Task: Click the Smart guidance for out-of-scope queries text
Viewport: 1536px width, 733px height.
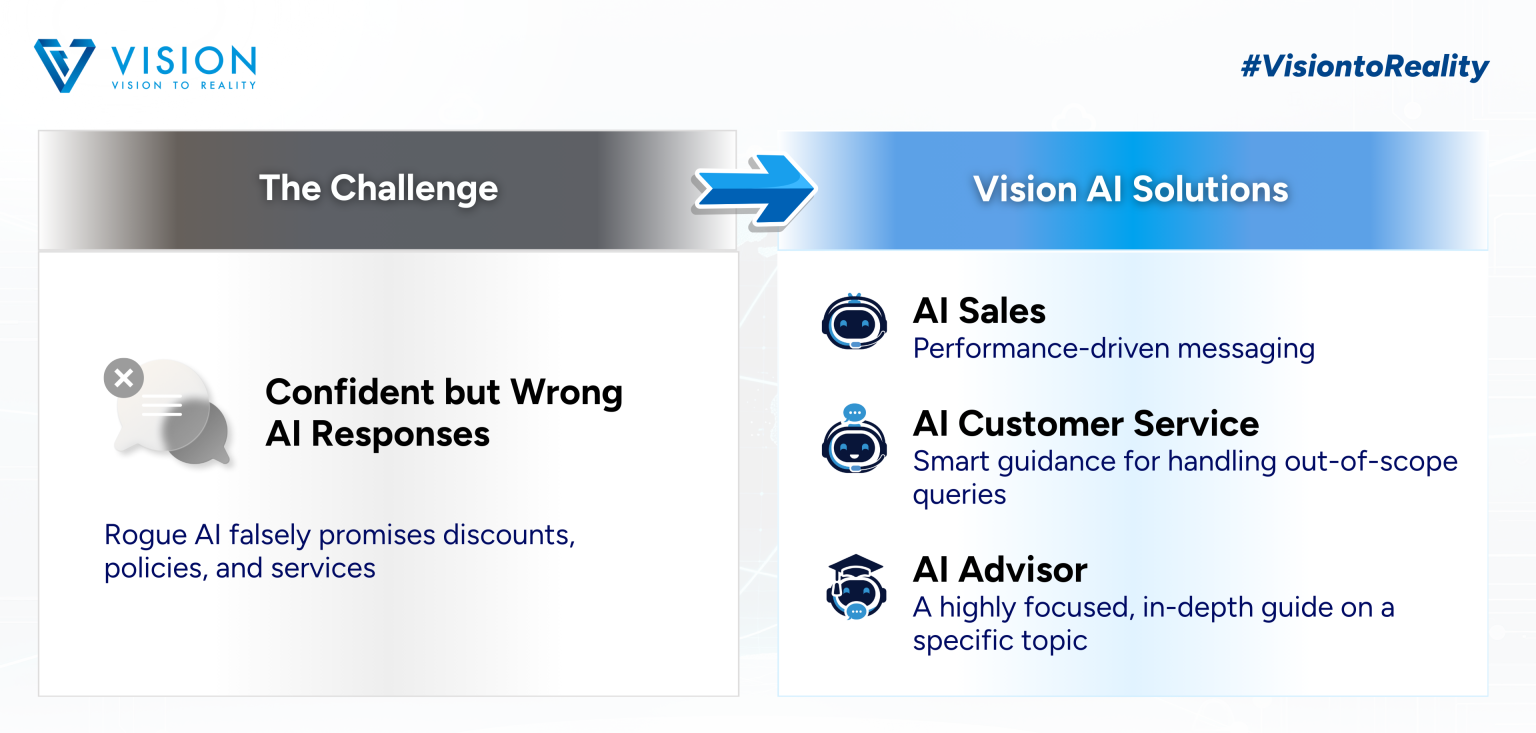Action: tap(1184, 477)
